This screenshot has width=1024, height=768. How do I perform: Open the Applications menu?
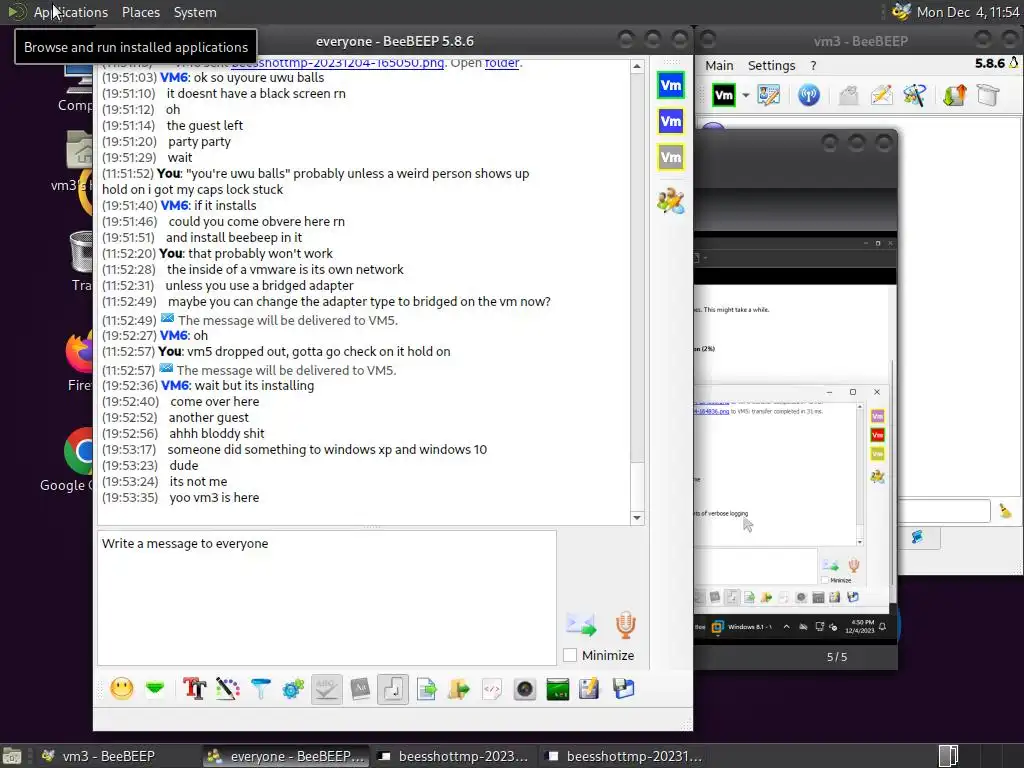(x=71, y=12)
